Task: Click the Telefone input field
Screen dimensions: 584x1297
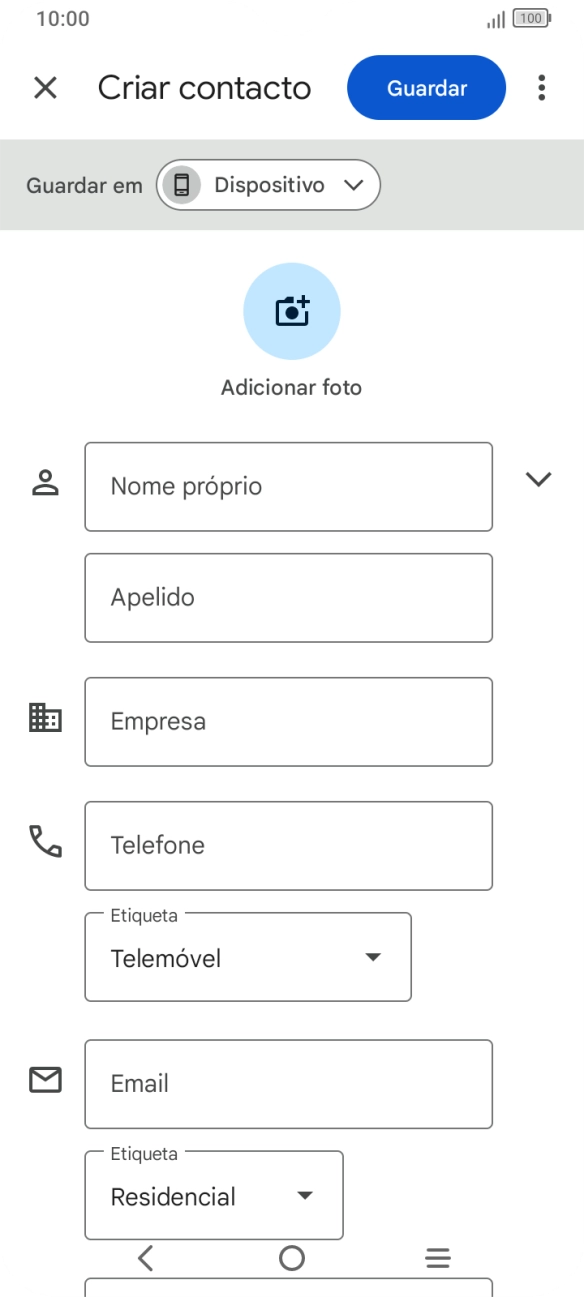Action: [288, 845]
